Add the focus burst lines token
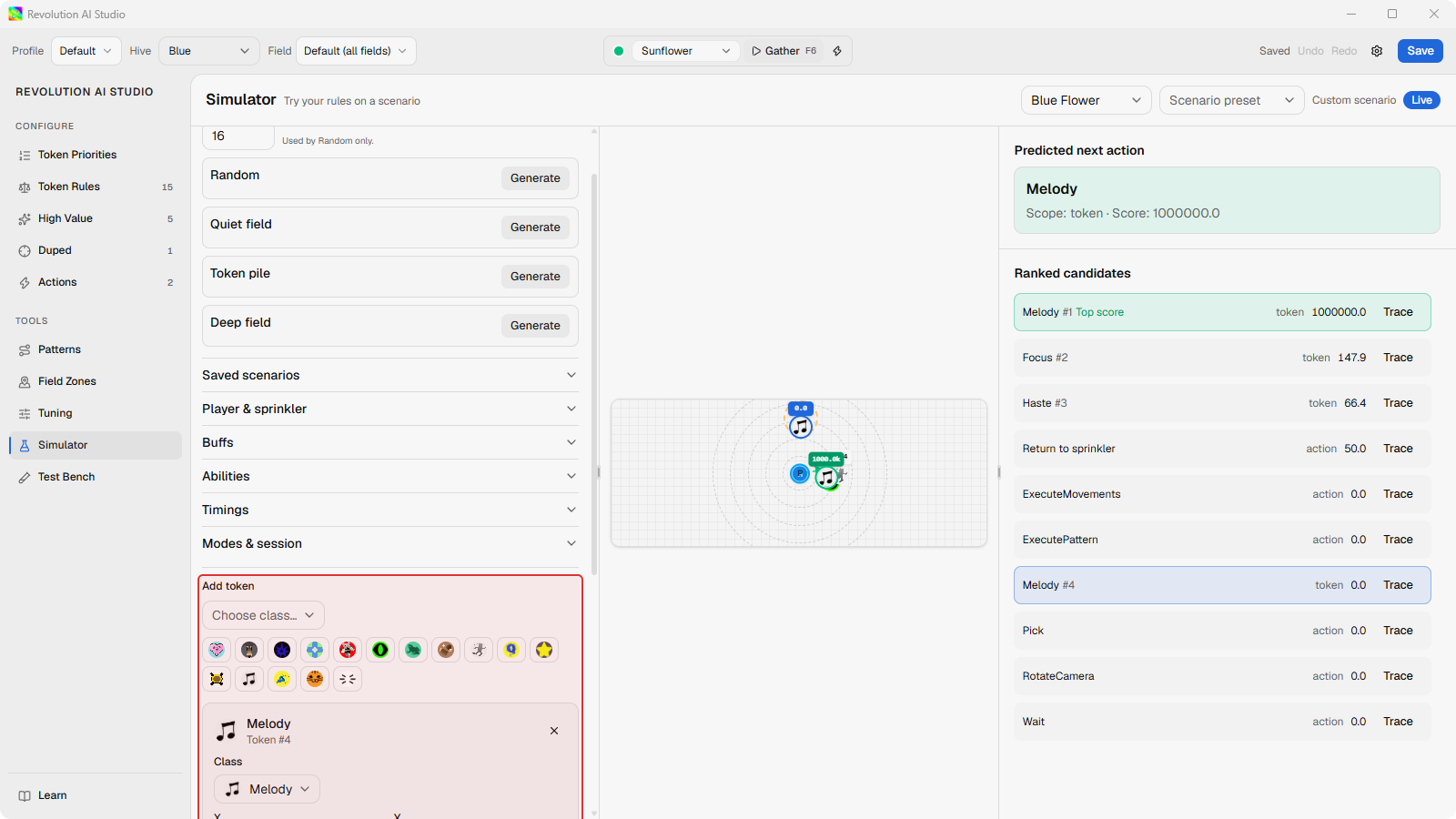This screenshot has height=819, width=1456. (348, 679)
